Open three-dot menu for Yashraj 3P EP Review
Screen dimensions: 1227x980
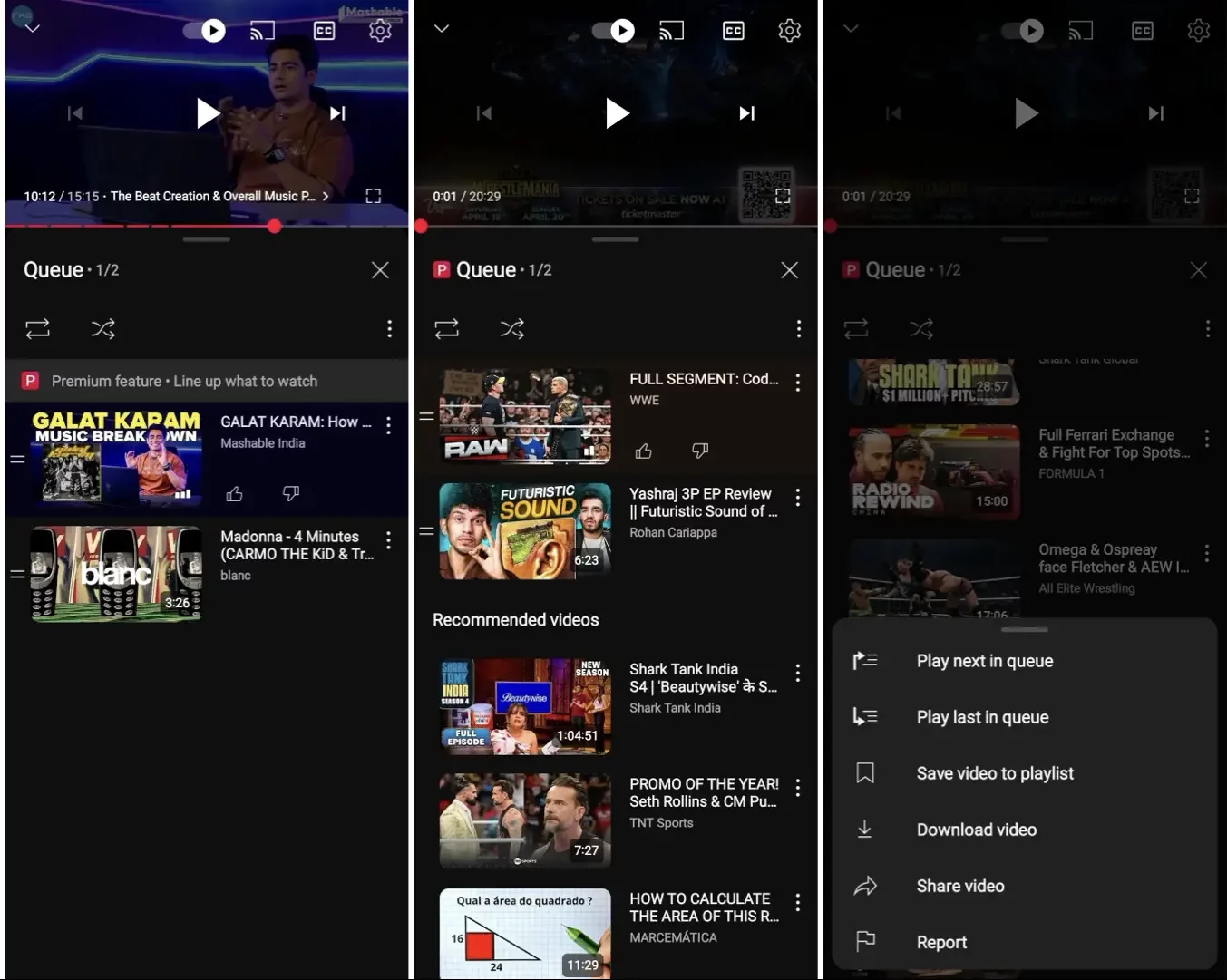pyautogui.click(x=797, y=497)
